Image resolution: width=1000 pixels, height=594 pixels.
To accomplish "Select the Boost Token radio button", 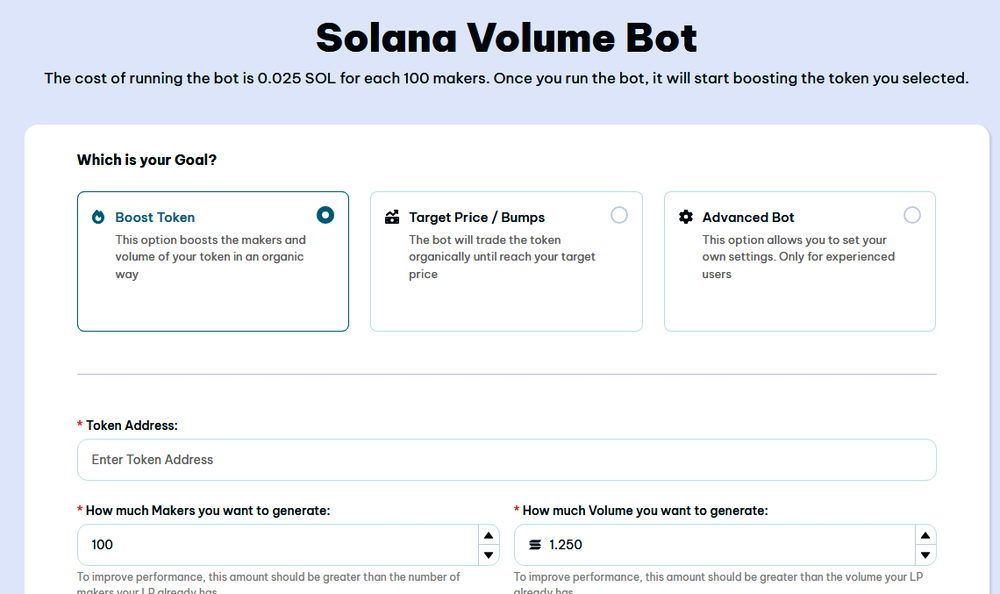I will point(325,214).
